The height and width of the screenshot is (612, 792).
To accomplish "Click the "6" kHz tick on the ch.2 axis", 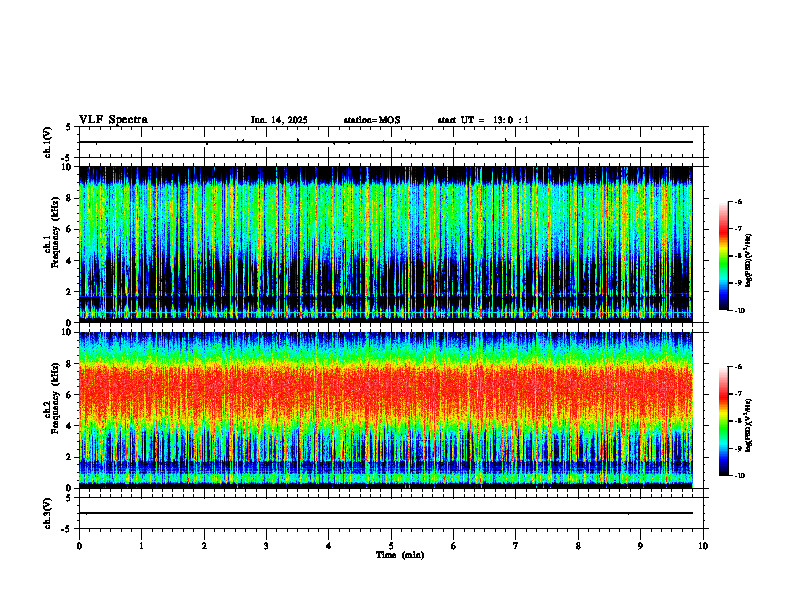I will [70, 395].
